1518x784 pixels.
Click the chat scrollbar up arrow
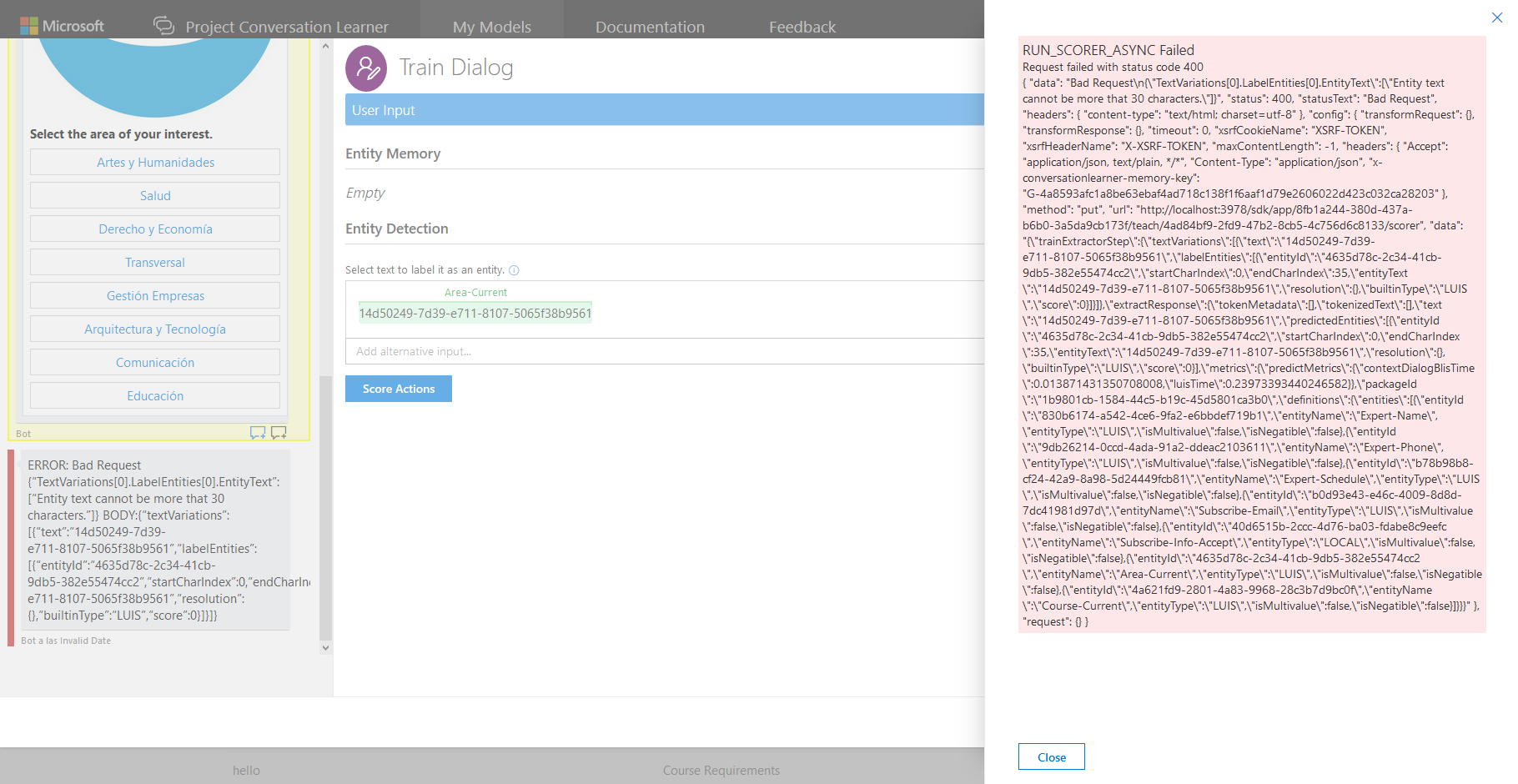click(x=325, y=46)
